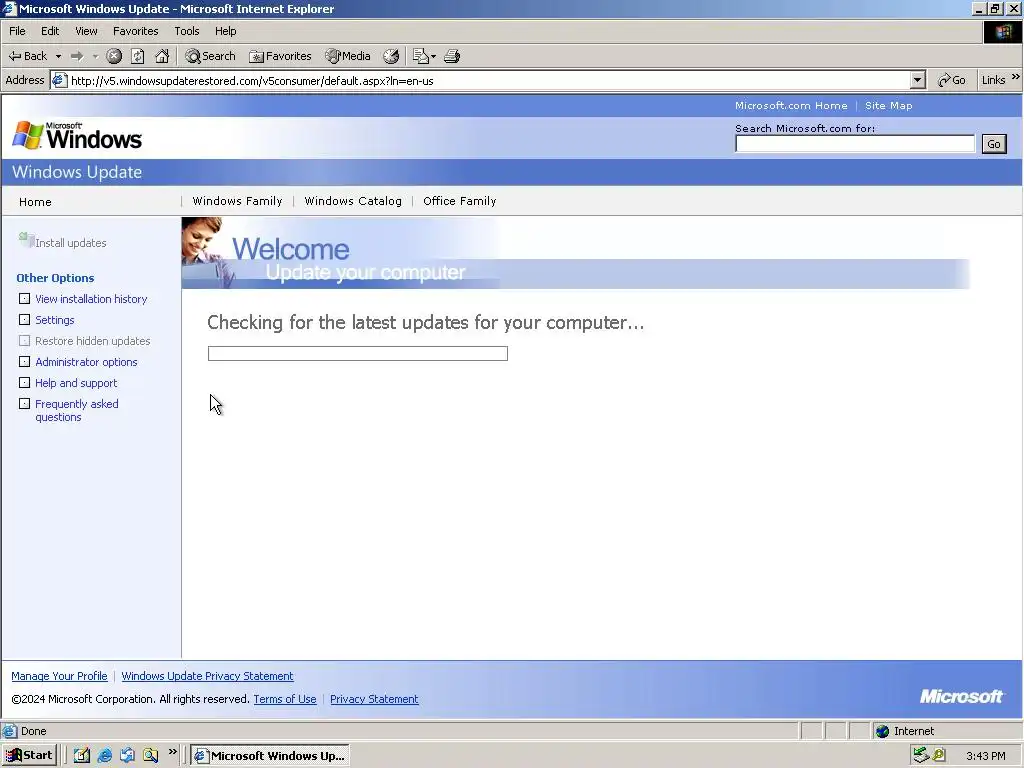The image size is (1024, 768).
Task: Open the Edit menu
Action: coord(50,31)
